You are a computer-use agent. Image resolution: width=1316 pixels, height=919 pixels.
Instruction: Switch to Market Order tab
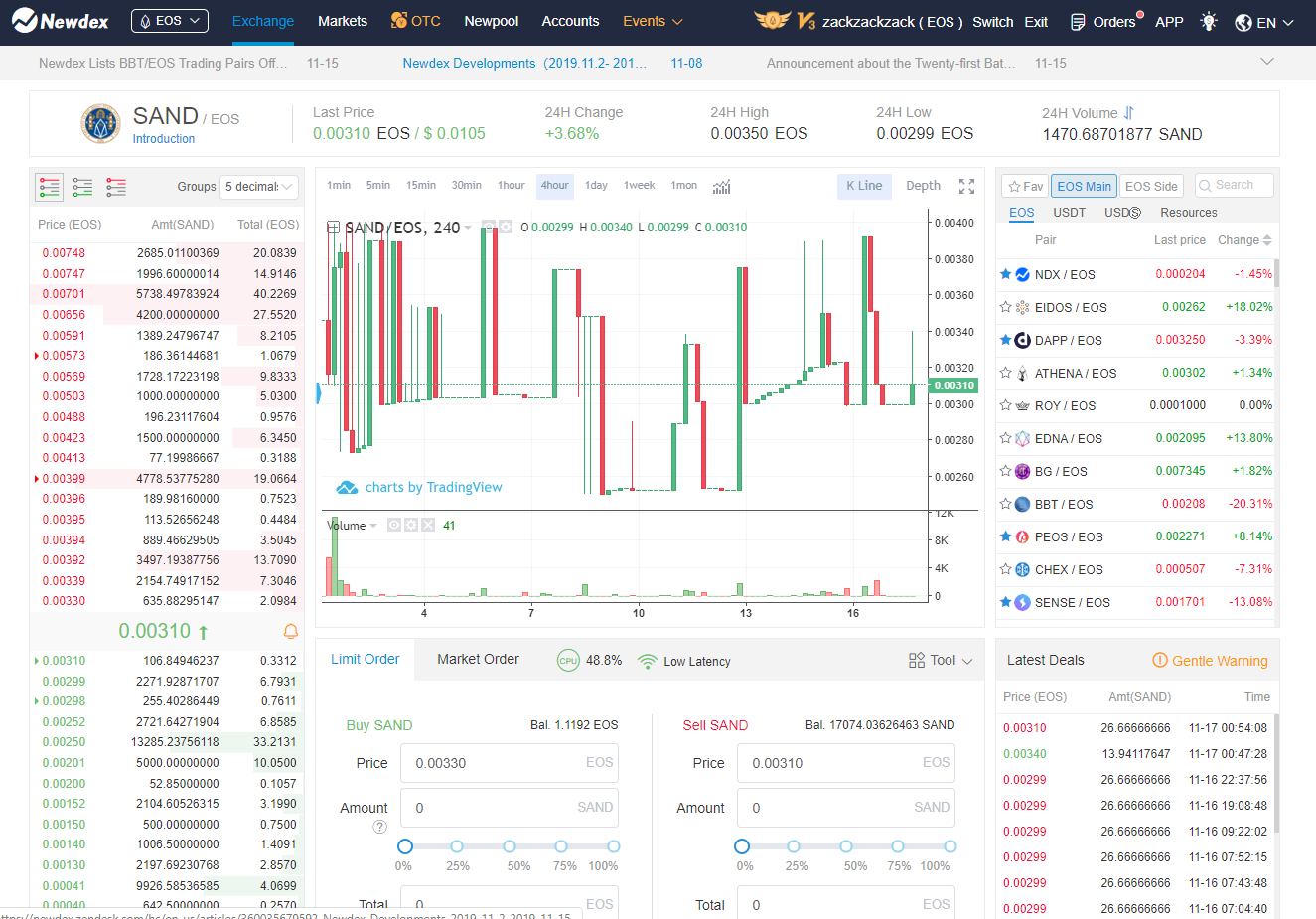tap(478, 659)
